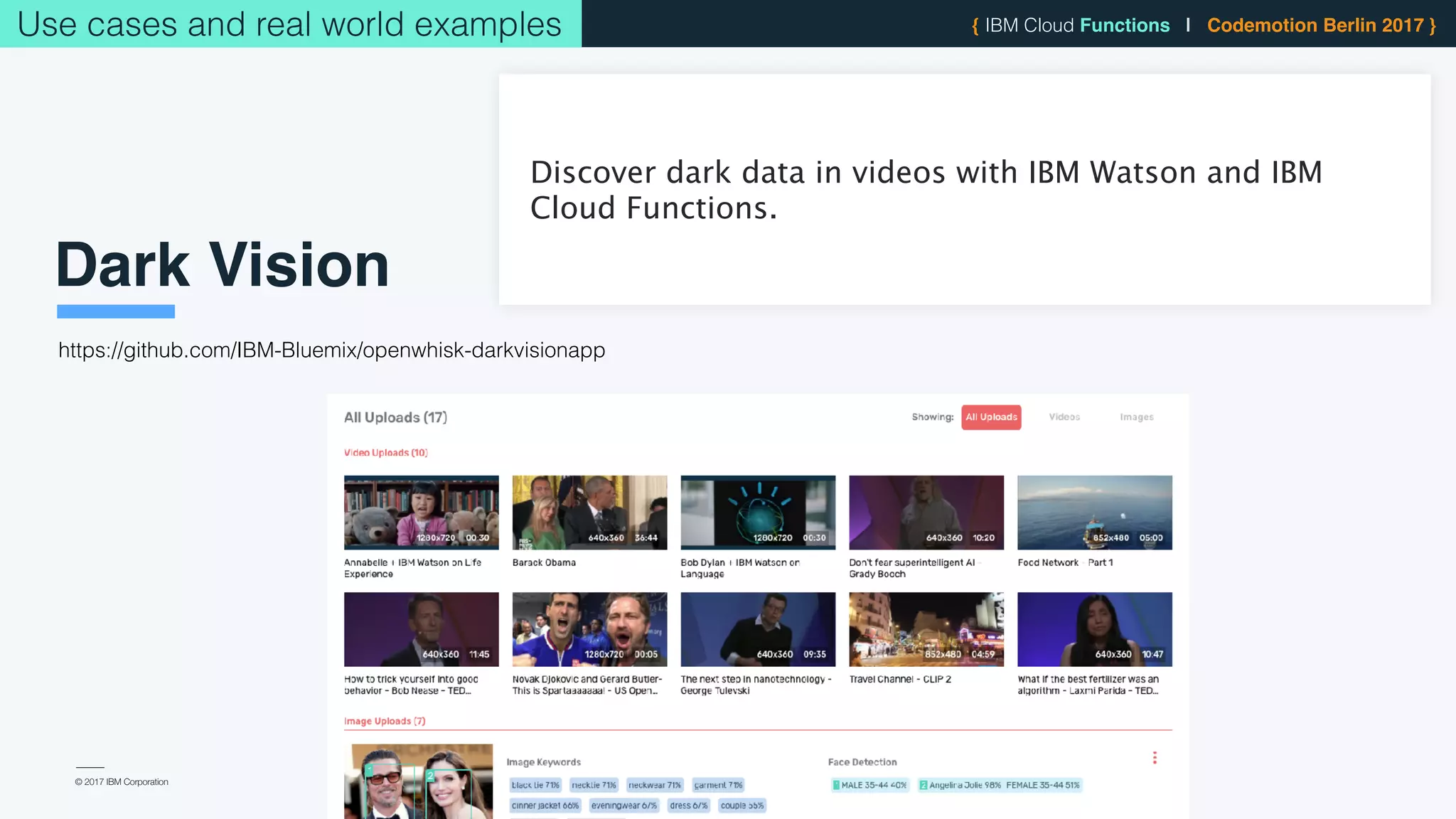This screenshot has height=819, width=1456.
Task: Click the 'necktie 71%' keyword tag
Action: pos(594,785)
